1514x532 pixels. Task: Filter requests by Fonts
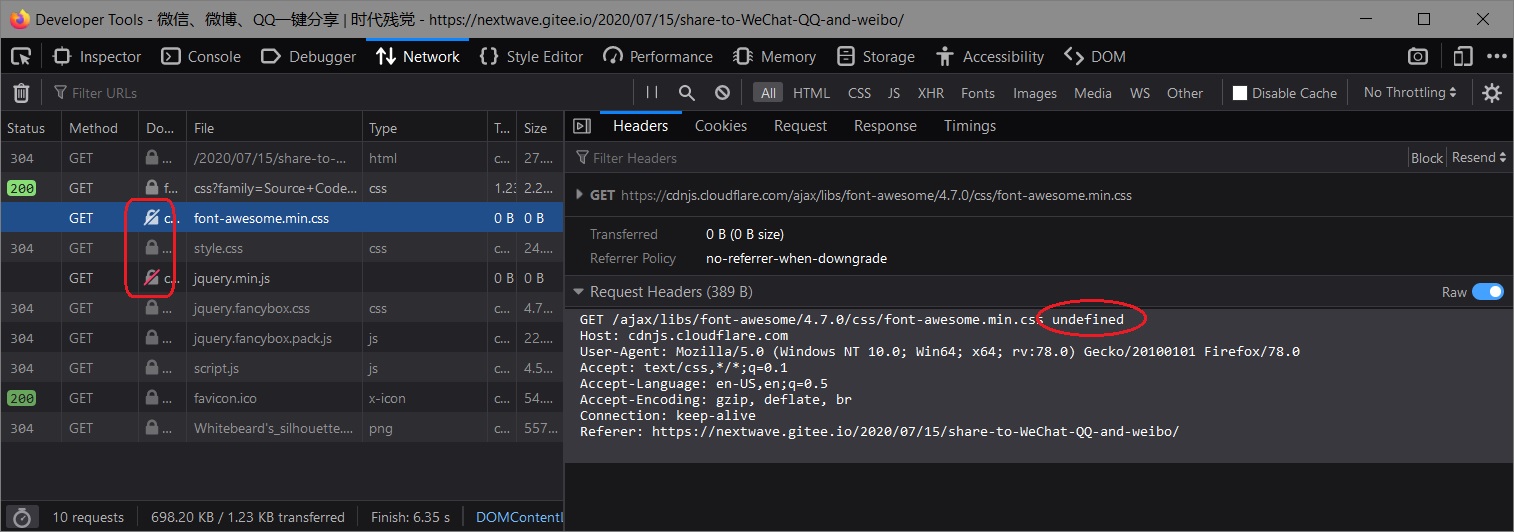pos(978,93)
